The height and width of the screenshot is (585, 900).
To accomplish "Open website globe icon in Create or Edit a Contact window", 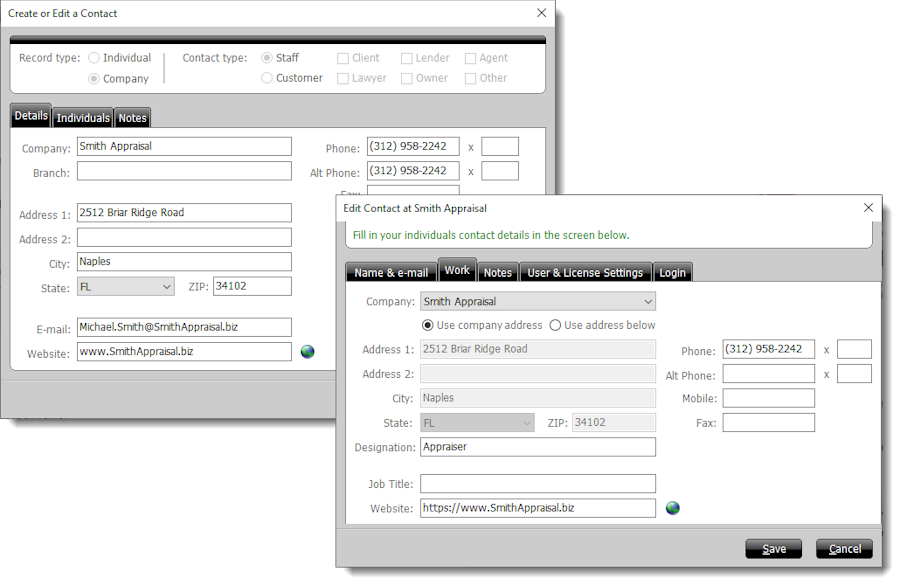I will [x=308, y=351].
